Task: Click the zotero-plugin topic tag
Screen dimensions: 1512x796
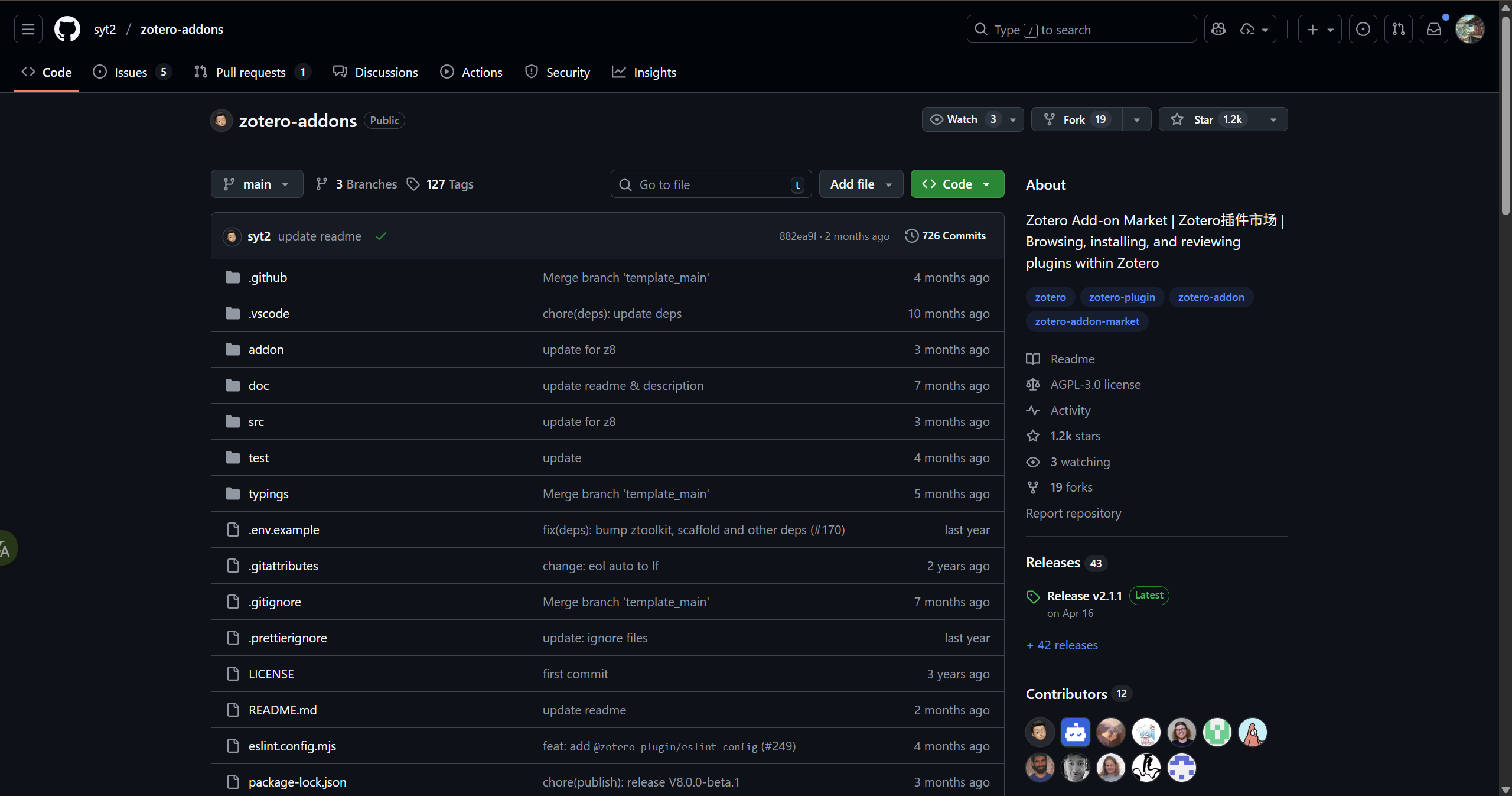Action: tap(1122, 297)
